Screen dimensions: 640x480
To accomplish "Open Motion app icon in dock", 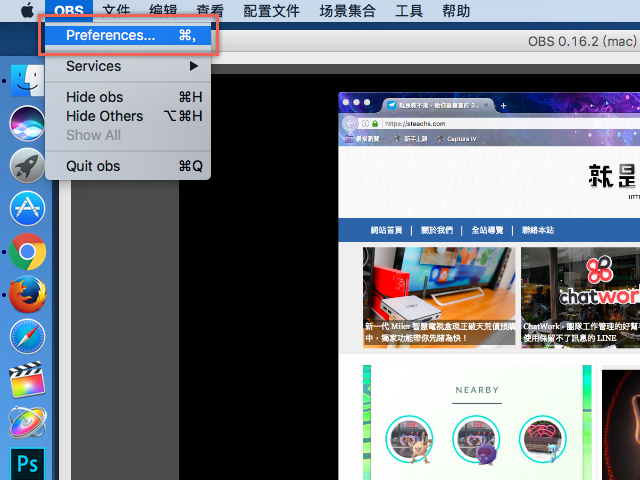I will point(27,422).
